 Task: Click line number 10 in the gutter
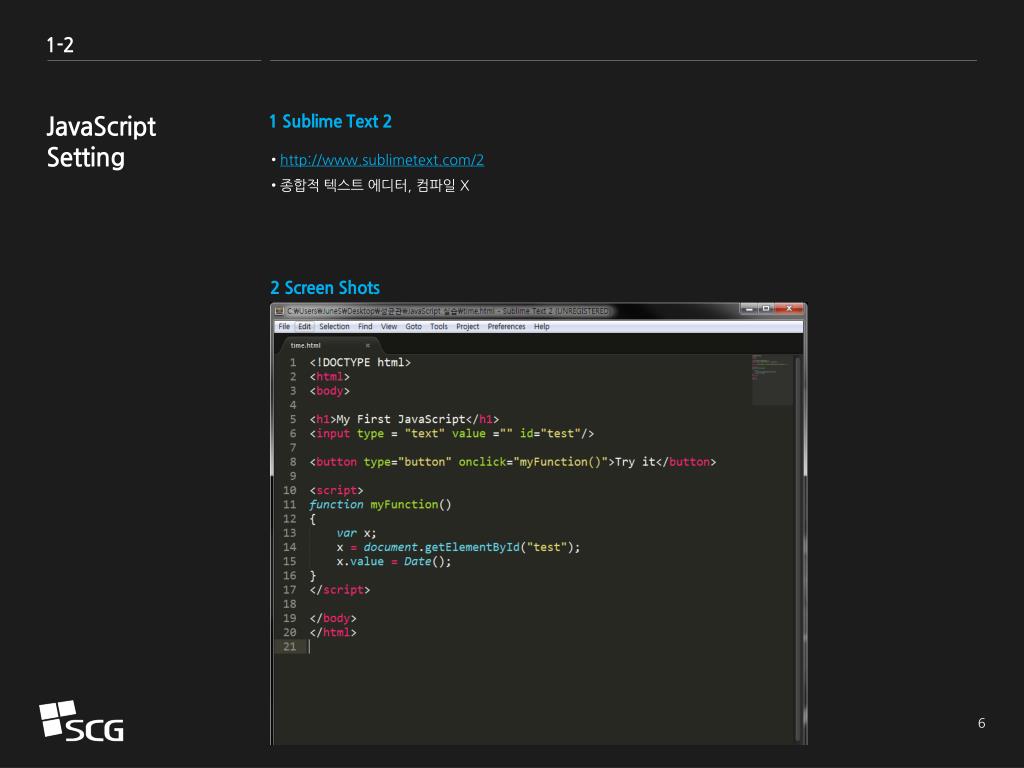point(289,490)
